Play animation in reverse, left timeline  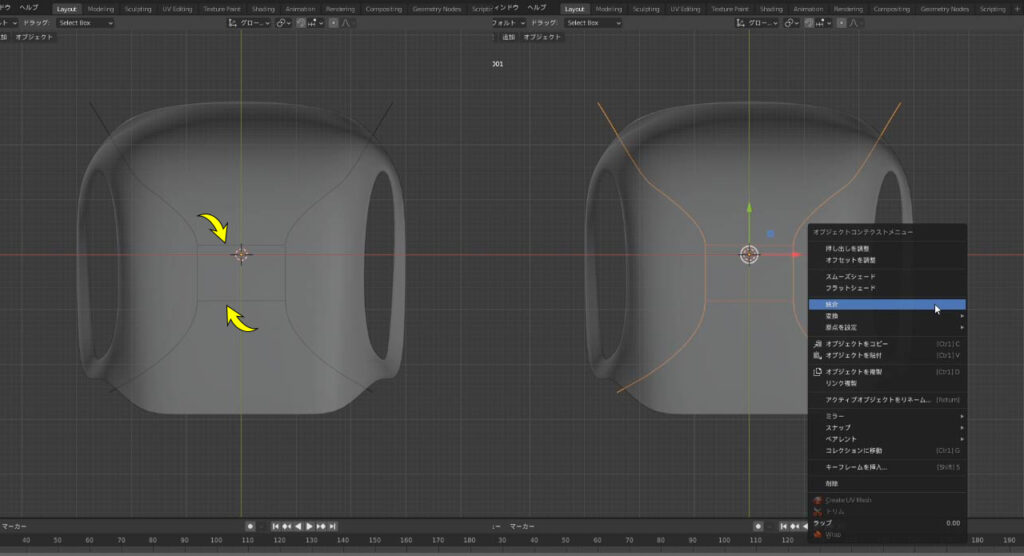click(x=298, y=527)
